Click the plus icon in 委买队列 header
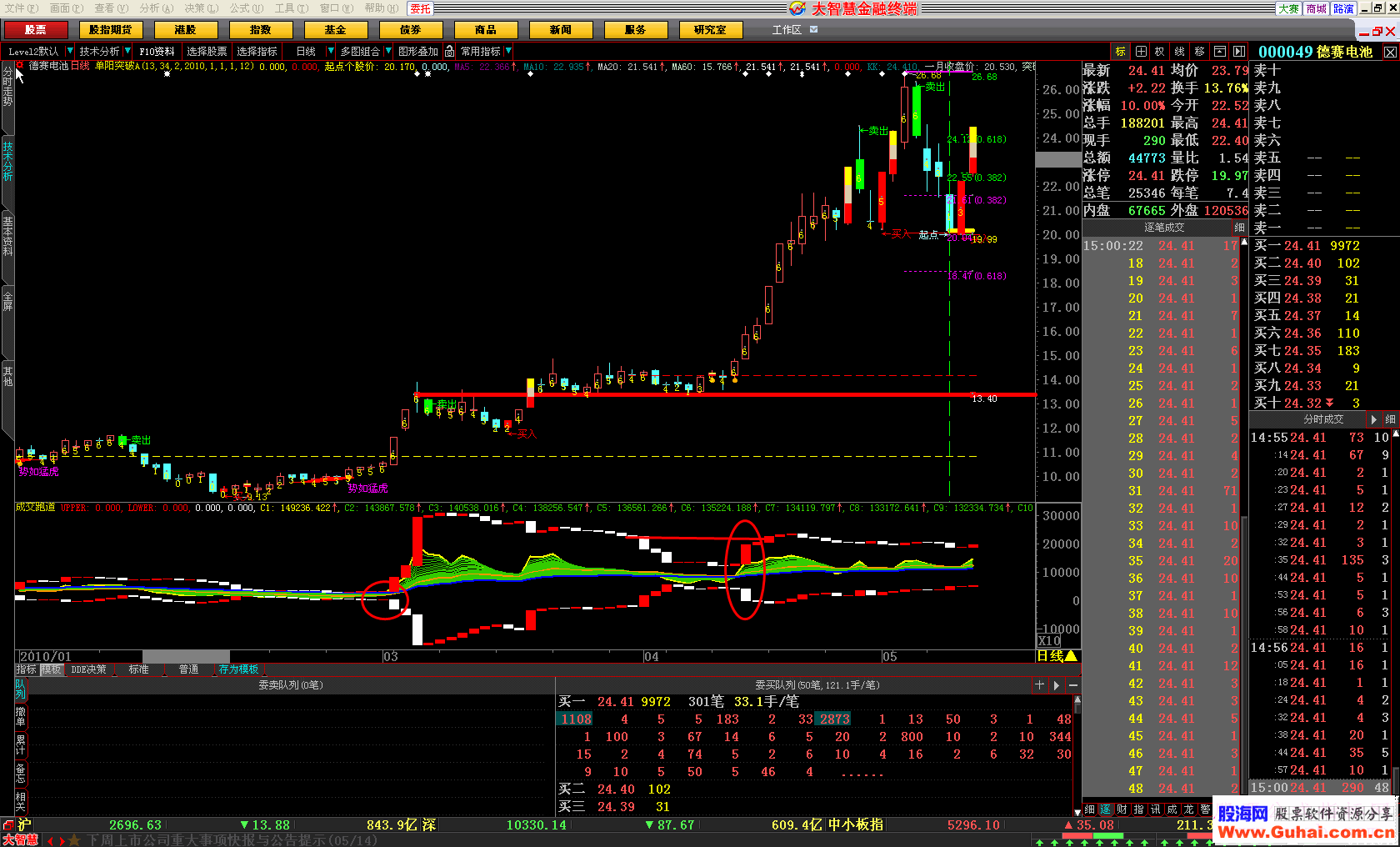1400x847 pixels. point(1039,684)
